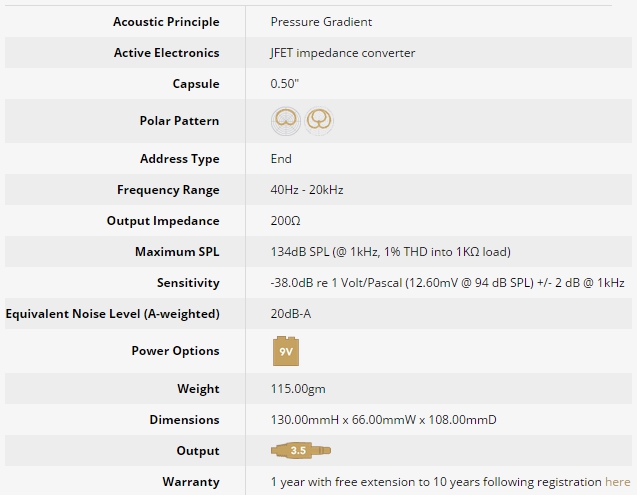The image size is (637, 495).
Task: Click the 115.00gm weight value
Action: (x=298, y=389)
